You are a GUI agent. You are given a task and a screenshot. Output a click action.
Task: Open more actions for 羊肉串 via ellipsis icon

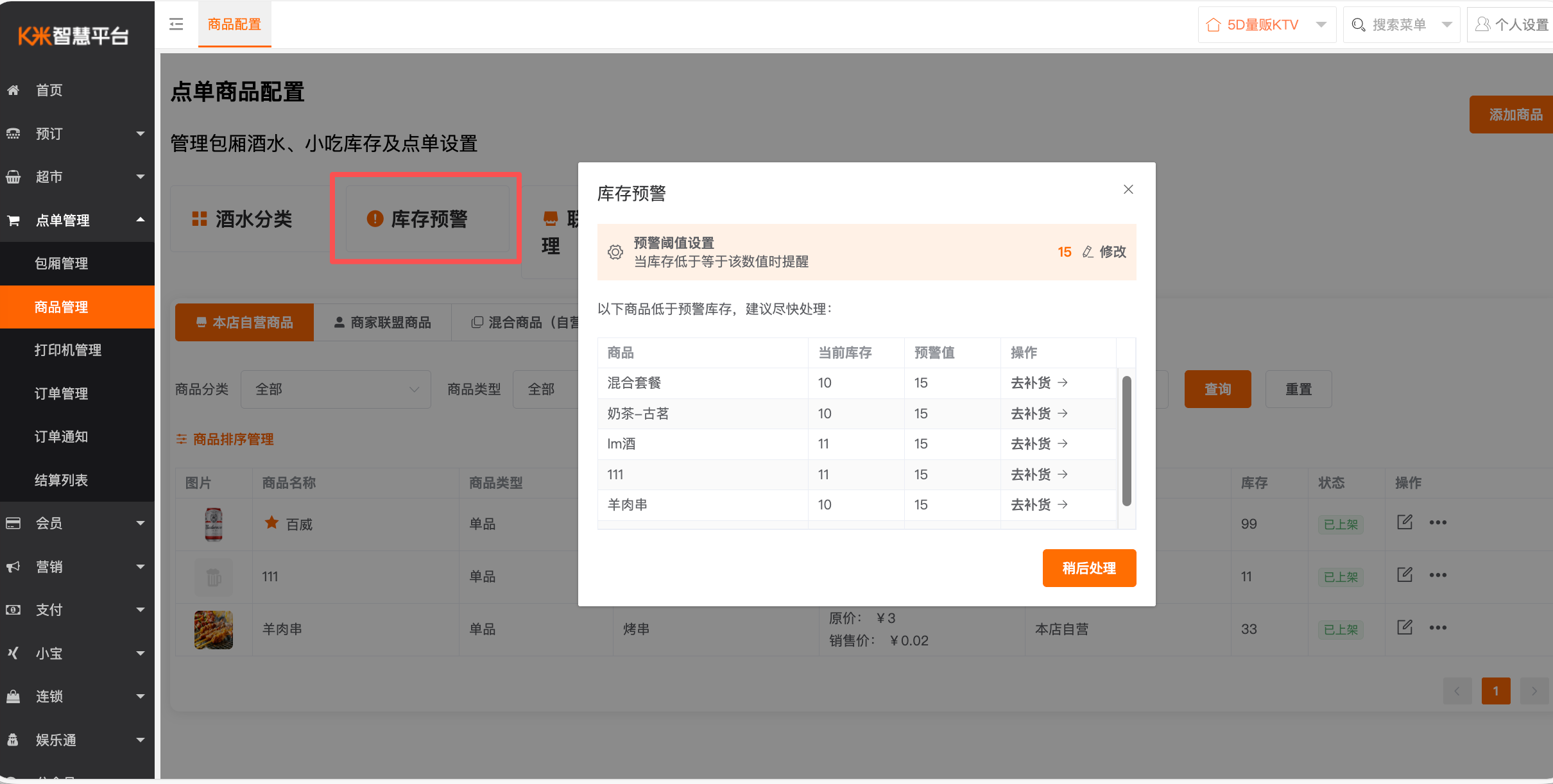click(1438, 628)
